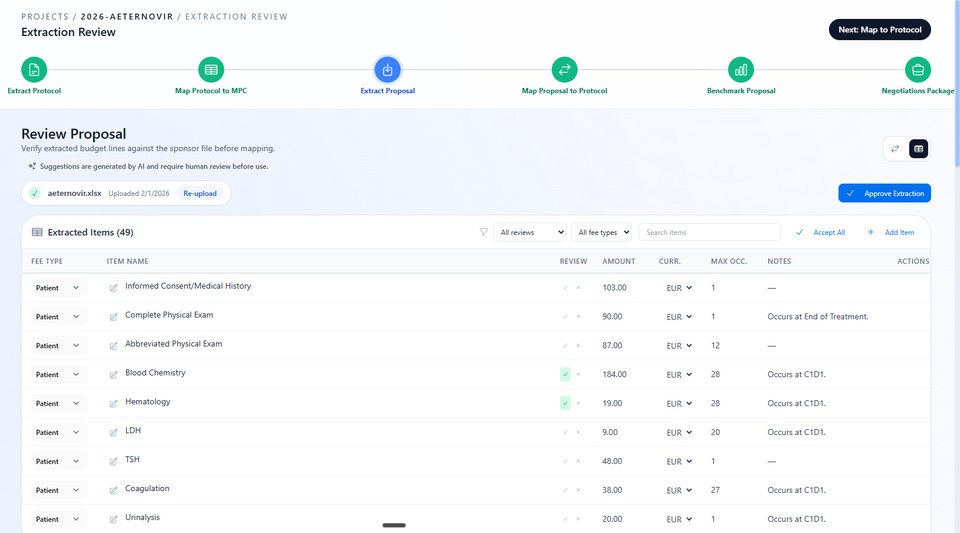Open the Negotiations Package step icon
This screenshot has width=960, height=533.
click(917, 70)
